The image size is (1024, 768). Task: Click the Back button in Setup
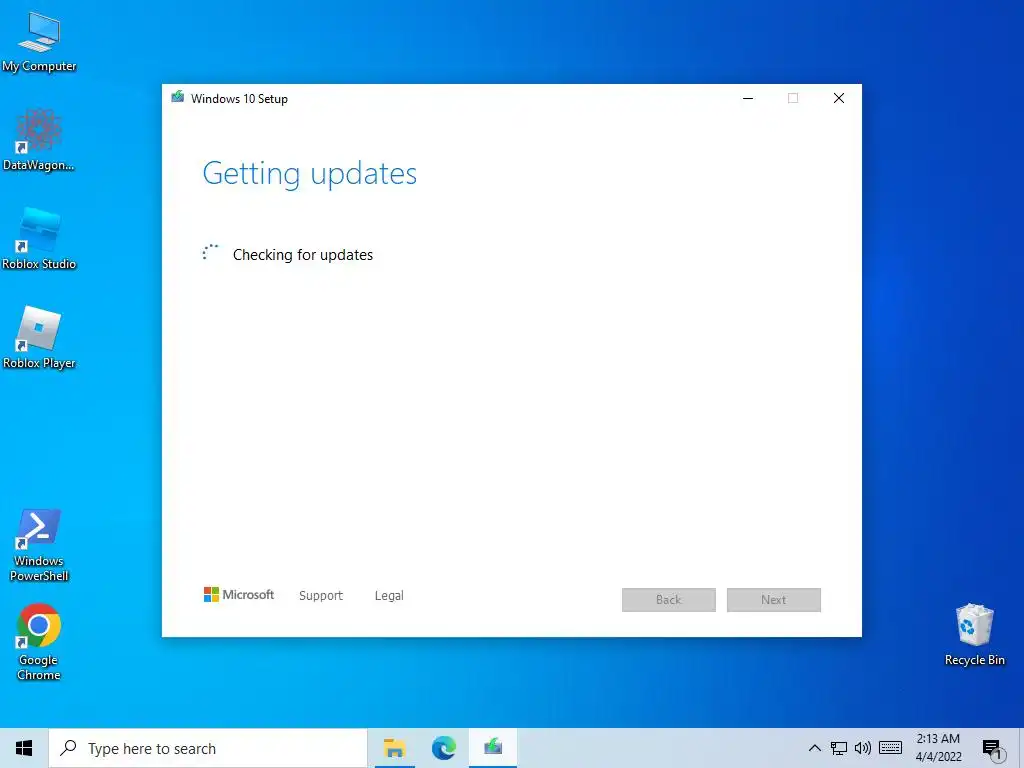click(669, 600)
